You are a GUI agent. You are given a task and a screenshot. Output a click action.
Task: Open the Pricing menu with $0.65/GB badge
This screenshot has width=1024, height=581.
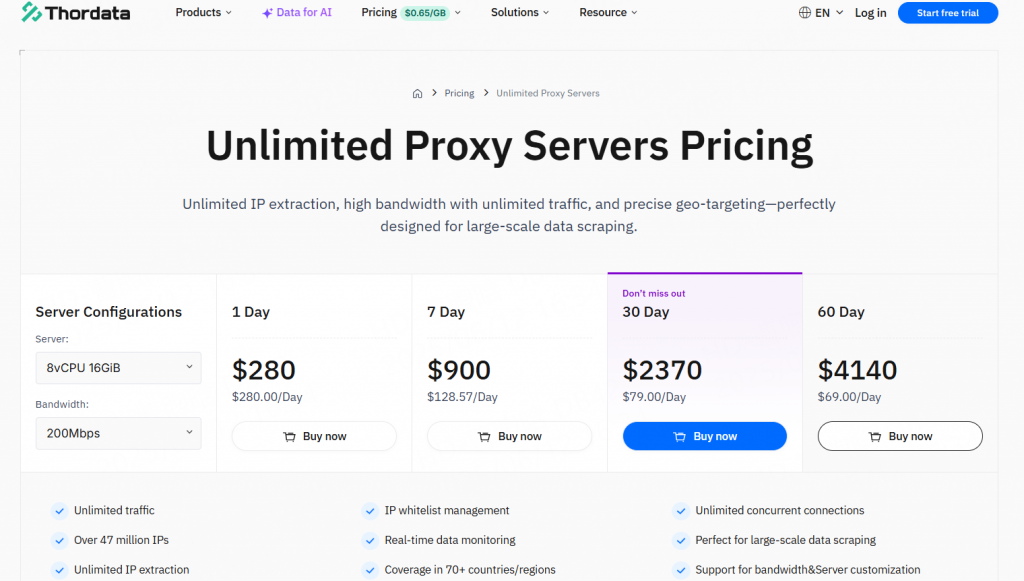(x=411, y=12)
